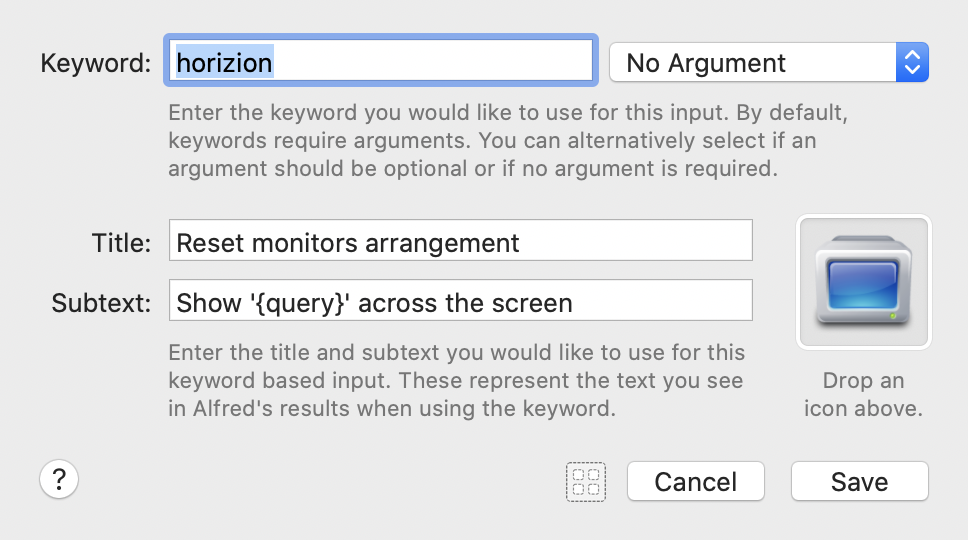Image resolution: width=968 pixels, height=540 pixels.
Task: Click the highlighted word horizion
Action: [225, 62]
